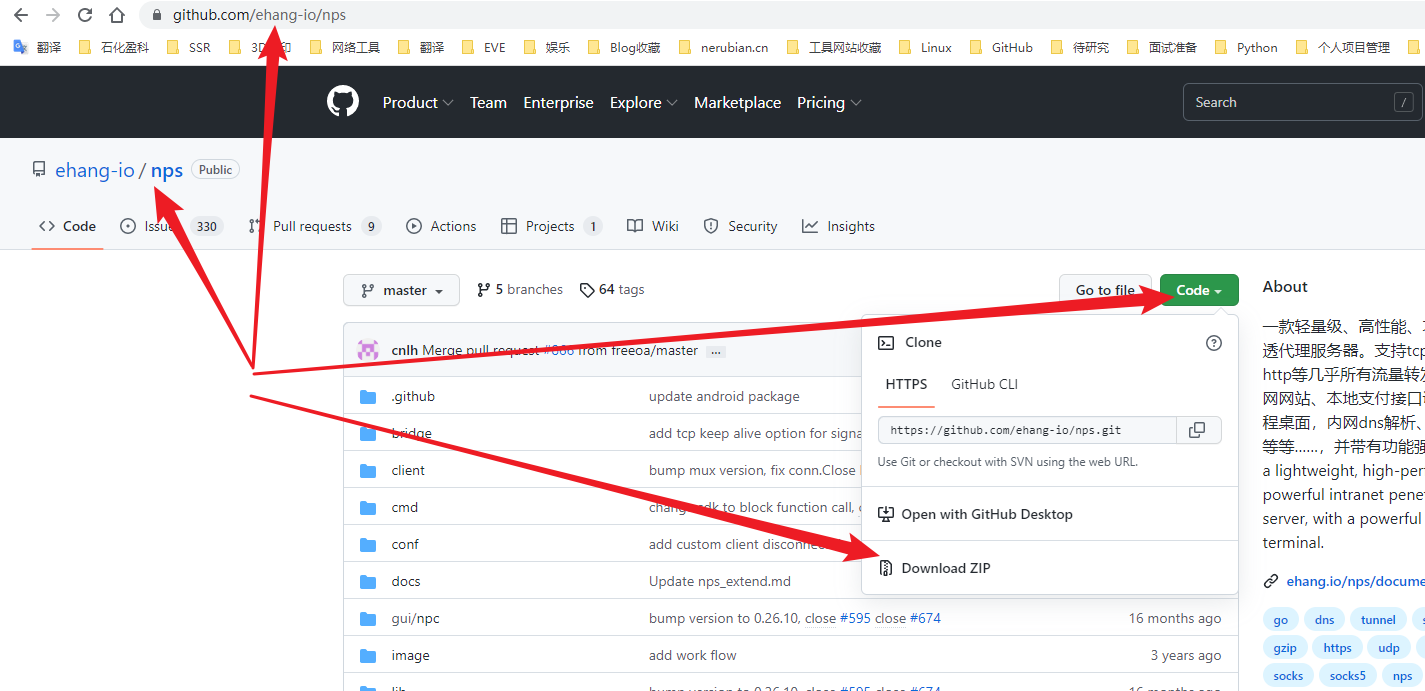Switch to the Security tab
The image size is (1425, 691).
[x=740, y=226]
